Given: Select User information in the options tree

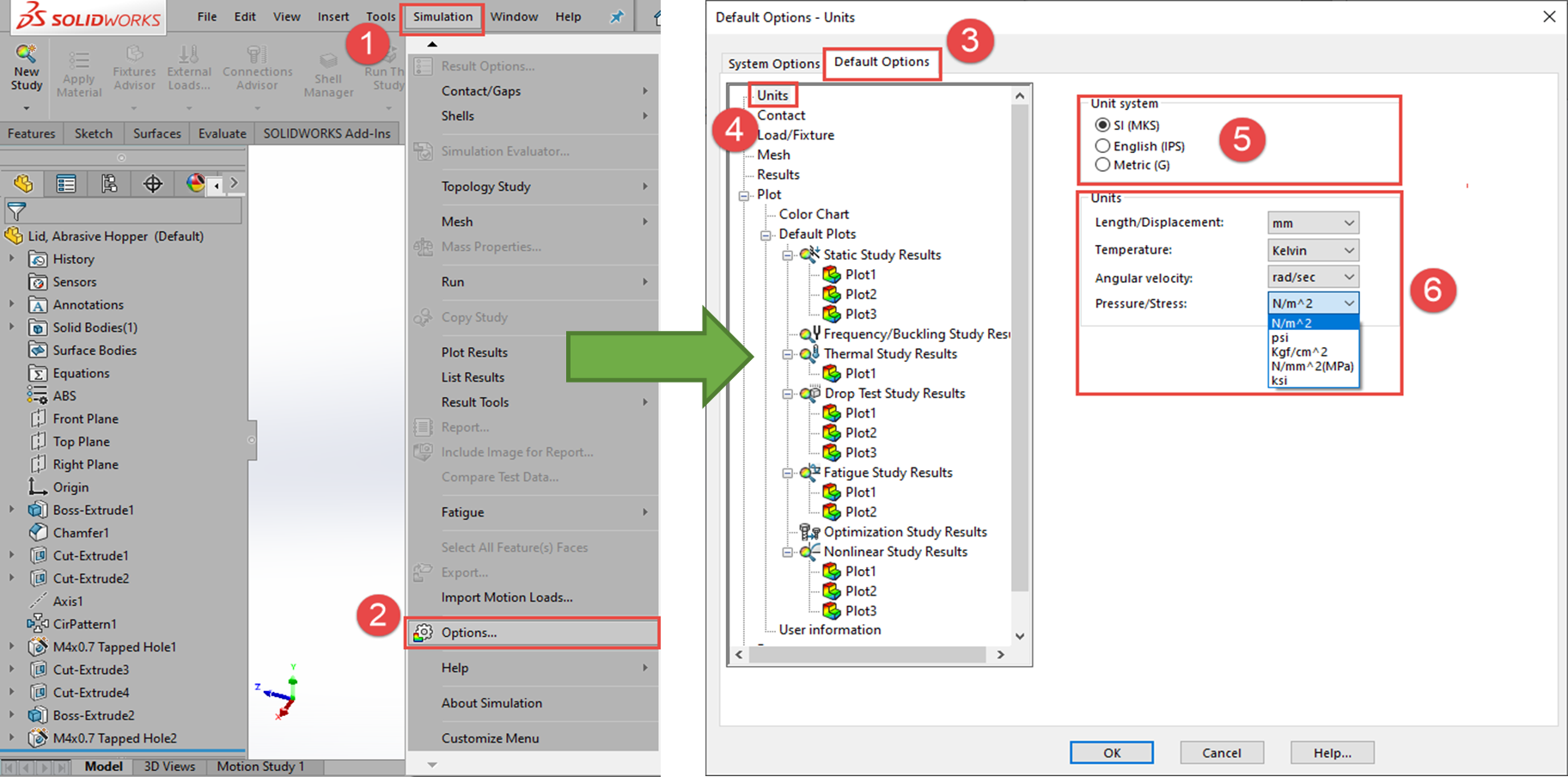Looking at the screenshot, I should tap(830, 630).
